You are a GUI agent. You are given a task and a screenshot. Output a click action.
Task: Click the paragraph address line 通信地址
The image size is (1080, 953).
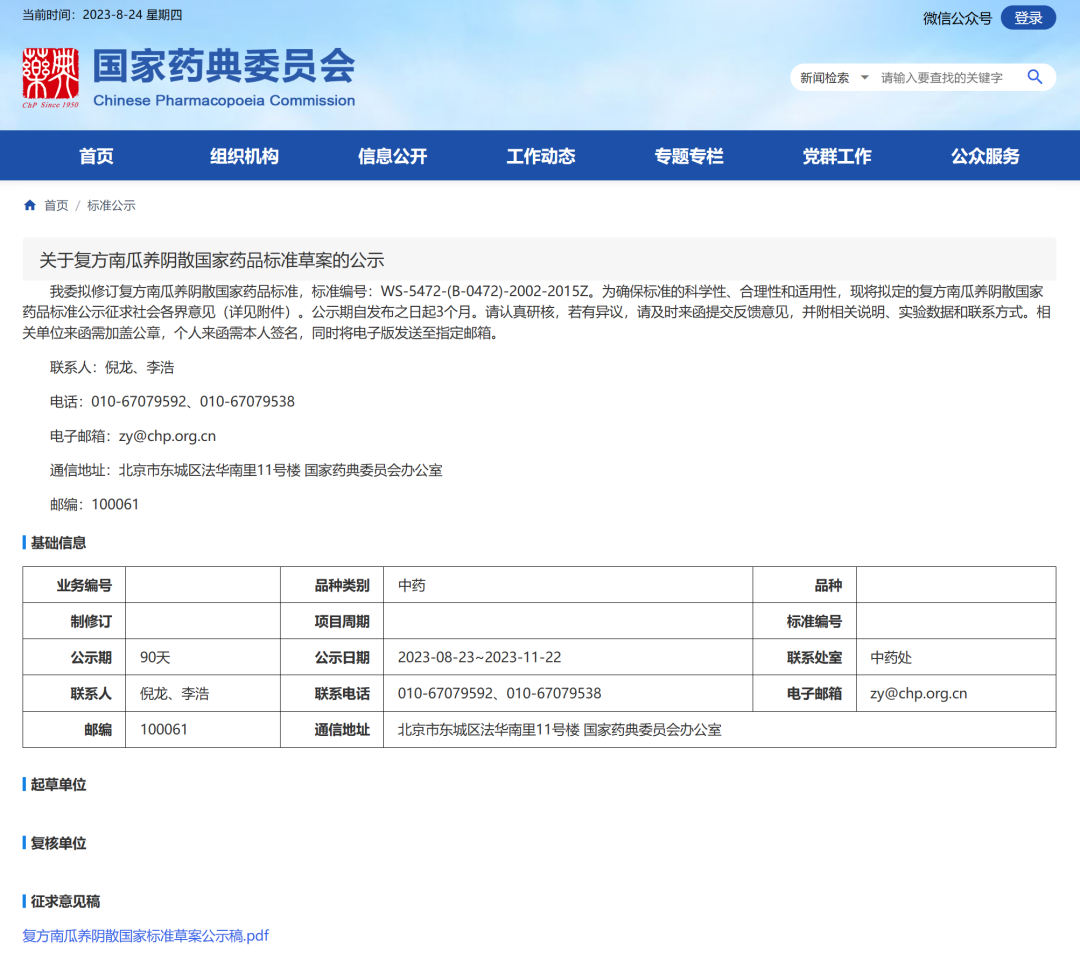point(246,470)
